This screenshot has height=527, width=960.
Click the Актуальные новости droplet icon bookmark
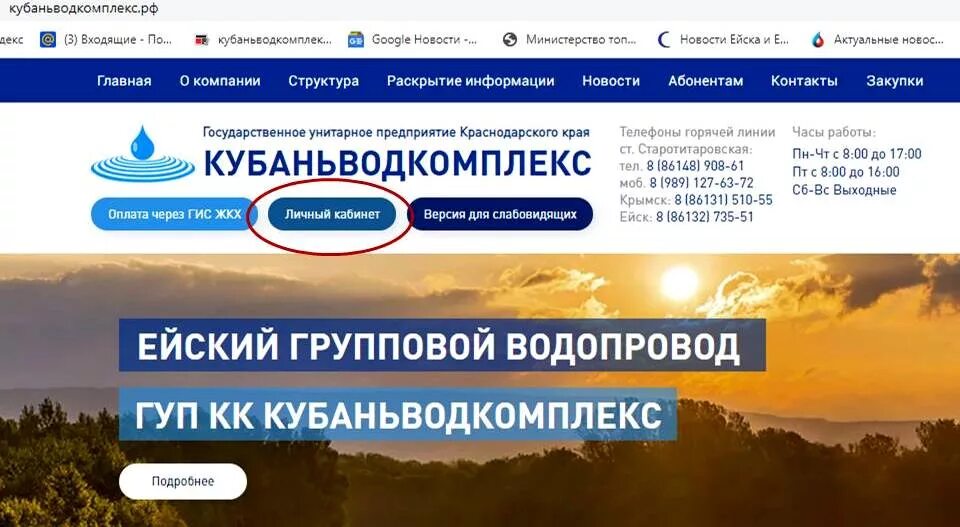coord(818,40)
